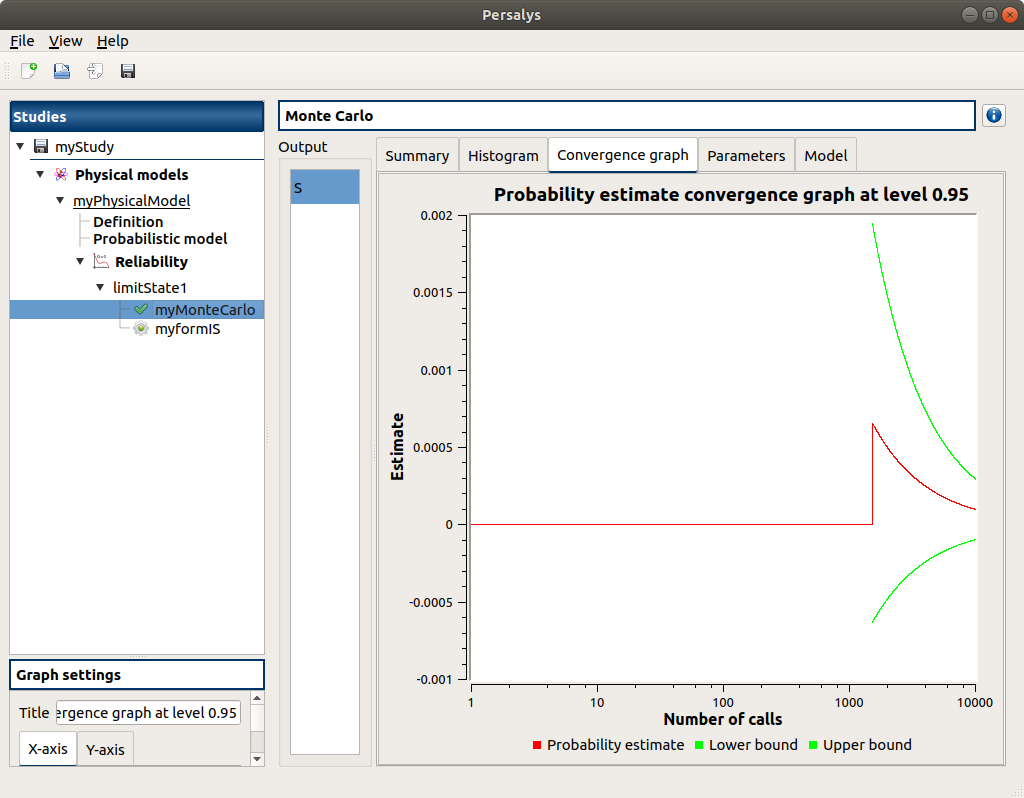Click the atom icon beside Physical models
Image resolution: width=1024 pixels, height=798 pixels.
click(x=61, y=175)
